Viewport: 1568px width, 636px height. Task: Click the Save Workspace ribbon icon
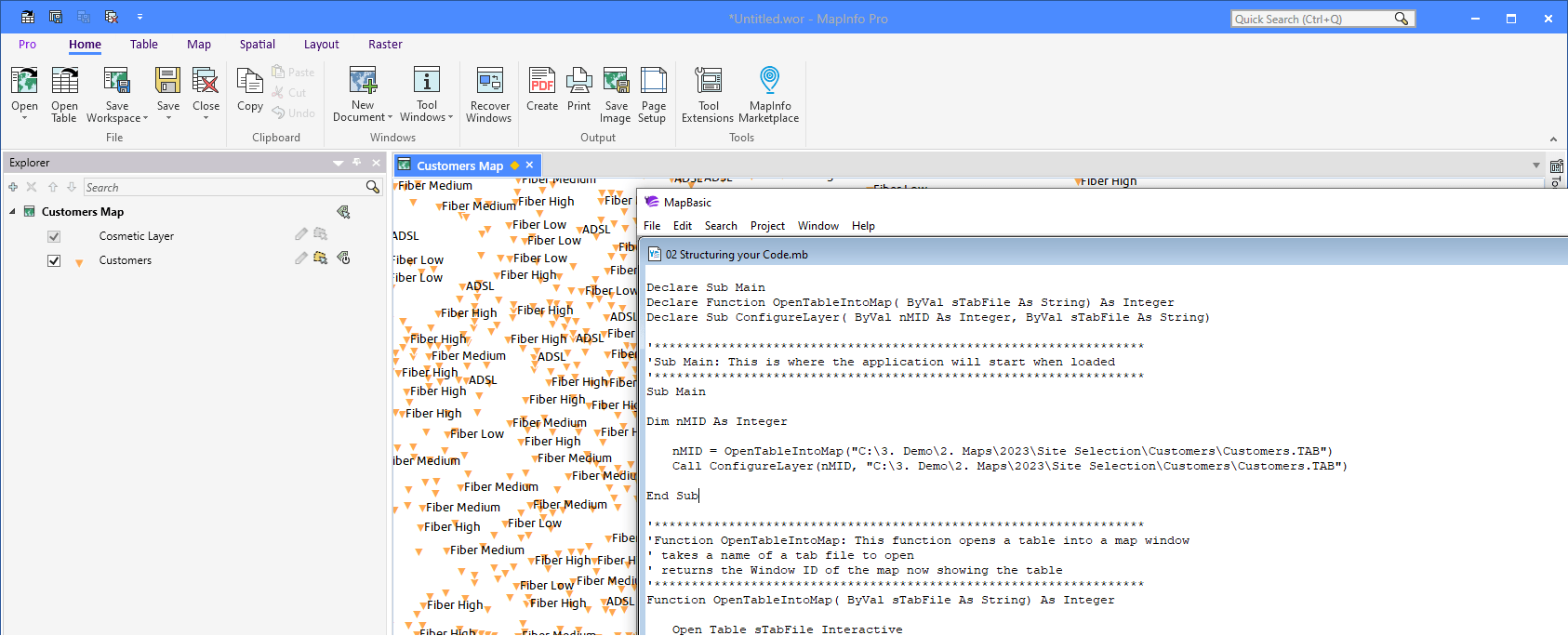point(116,81)
